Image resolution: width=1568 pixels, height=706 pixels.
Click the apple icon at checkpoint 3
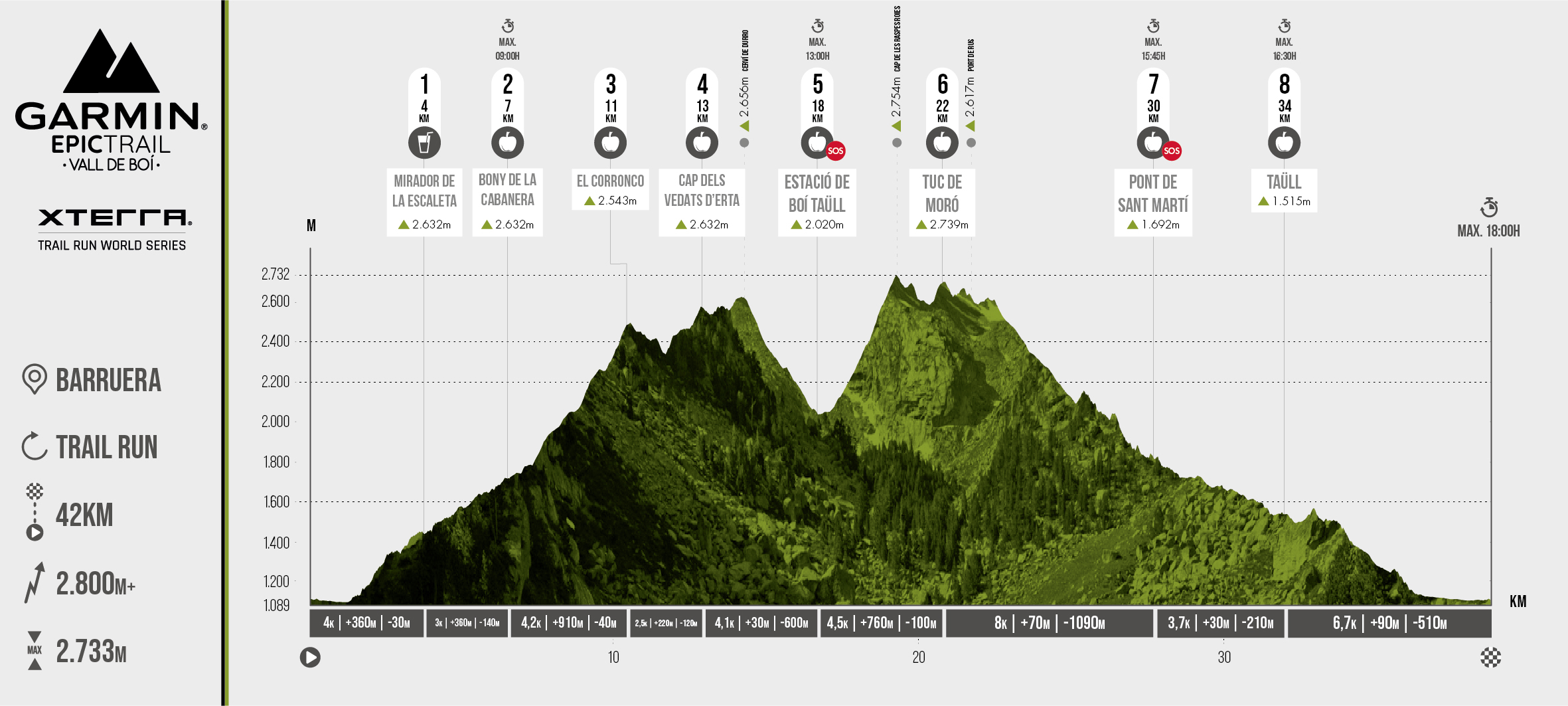(610, 142)
